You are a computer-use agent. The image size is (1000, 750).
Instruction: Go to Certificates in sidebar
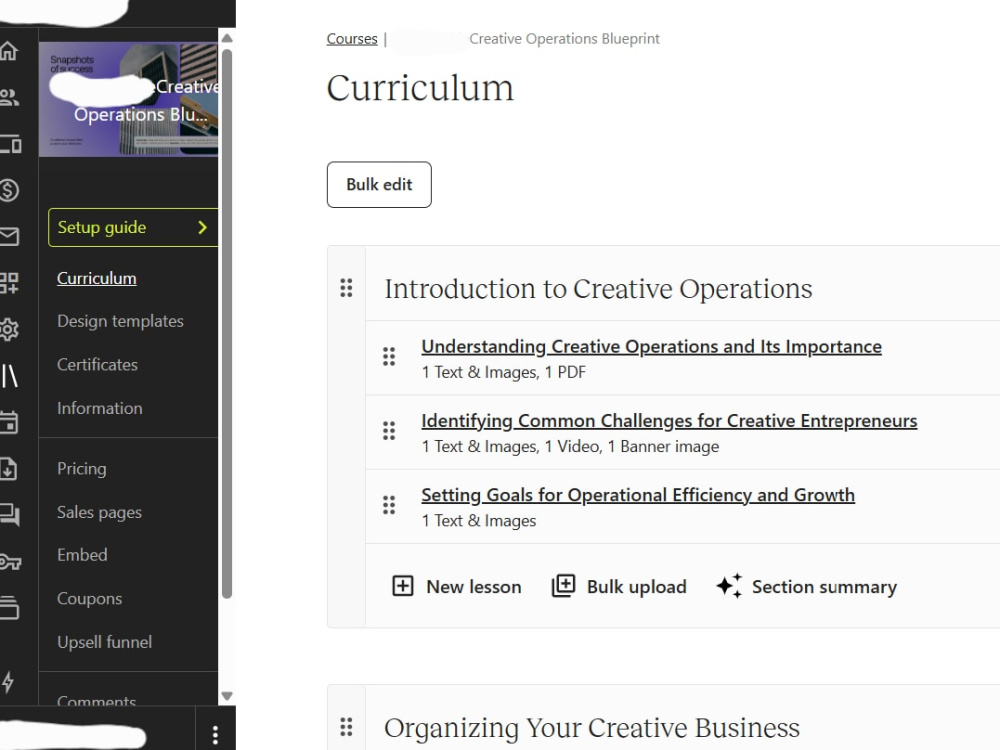pyautogui.click(x=97, y=365)
